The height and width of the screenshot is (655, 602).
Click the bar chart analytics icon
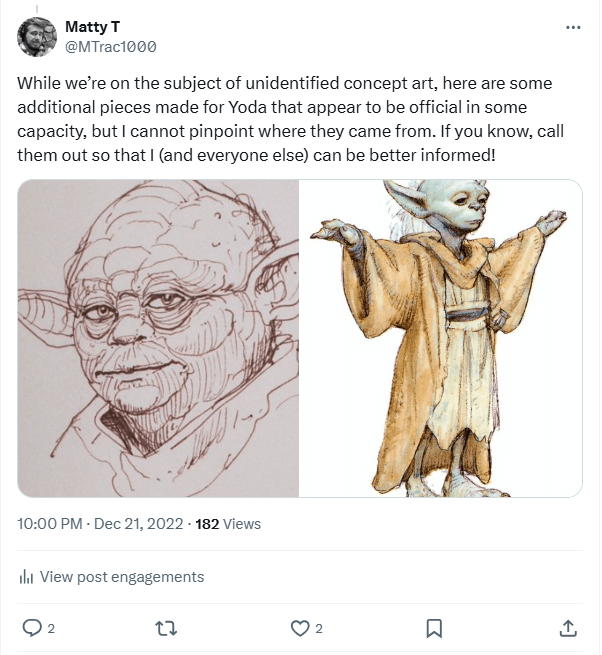26,577
